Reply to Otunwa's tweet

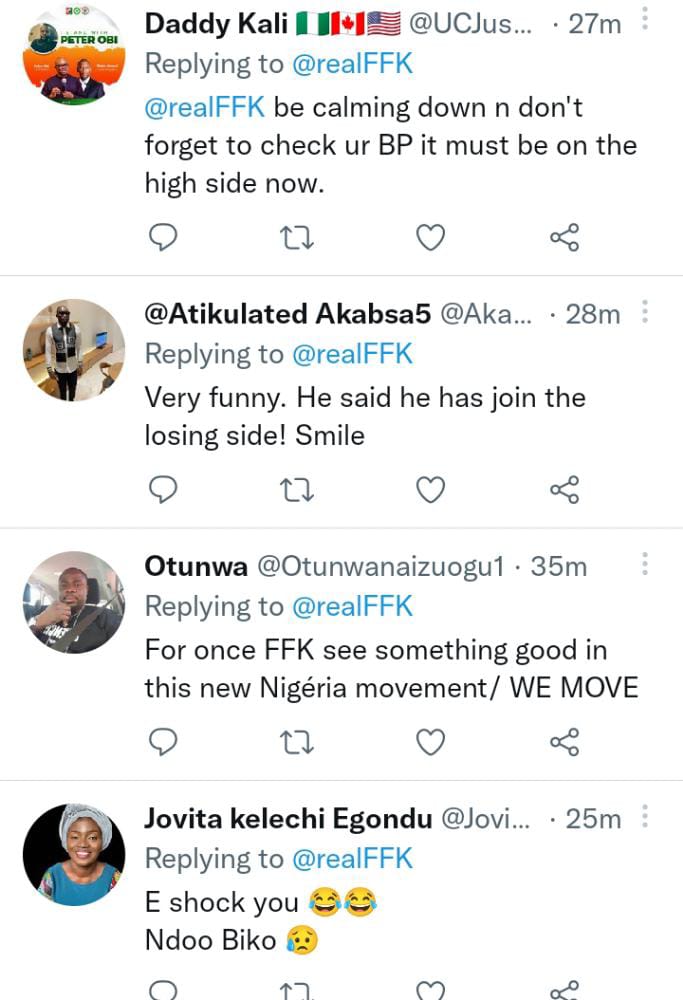[x=162, y=741]
